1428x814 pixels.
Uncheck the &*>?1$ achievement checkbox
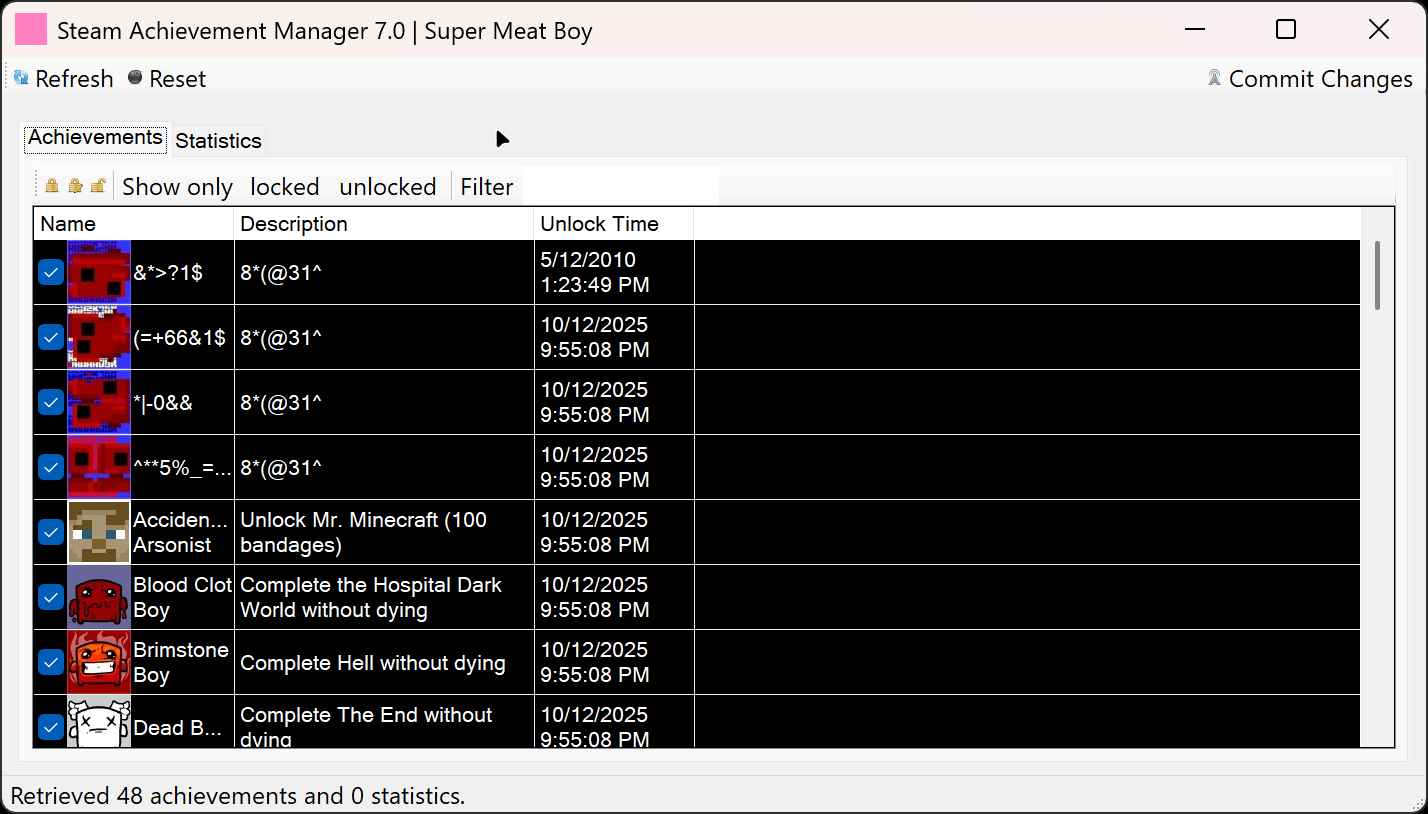pyautogui.click(x=51, y=272)
